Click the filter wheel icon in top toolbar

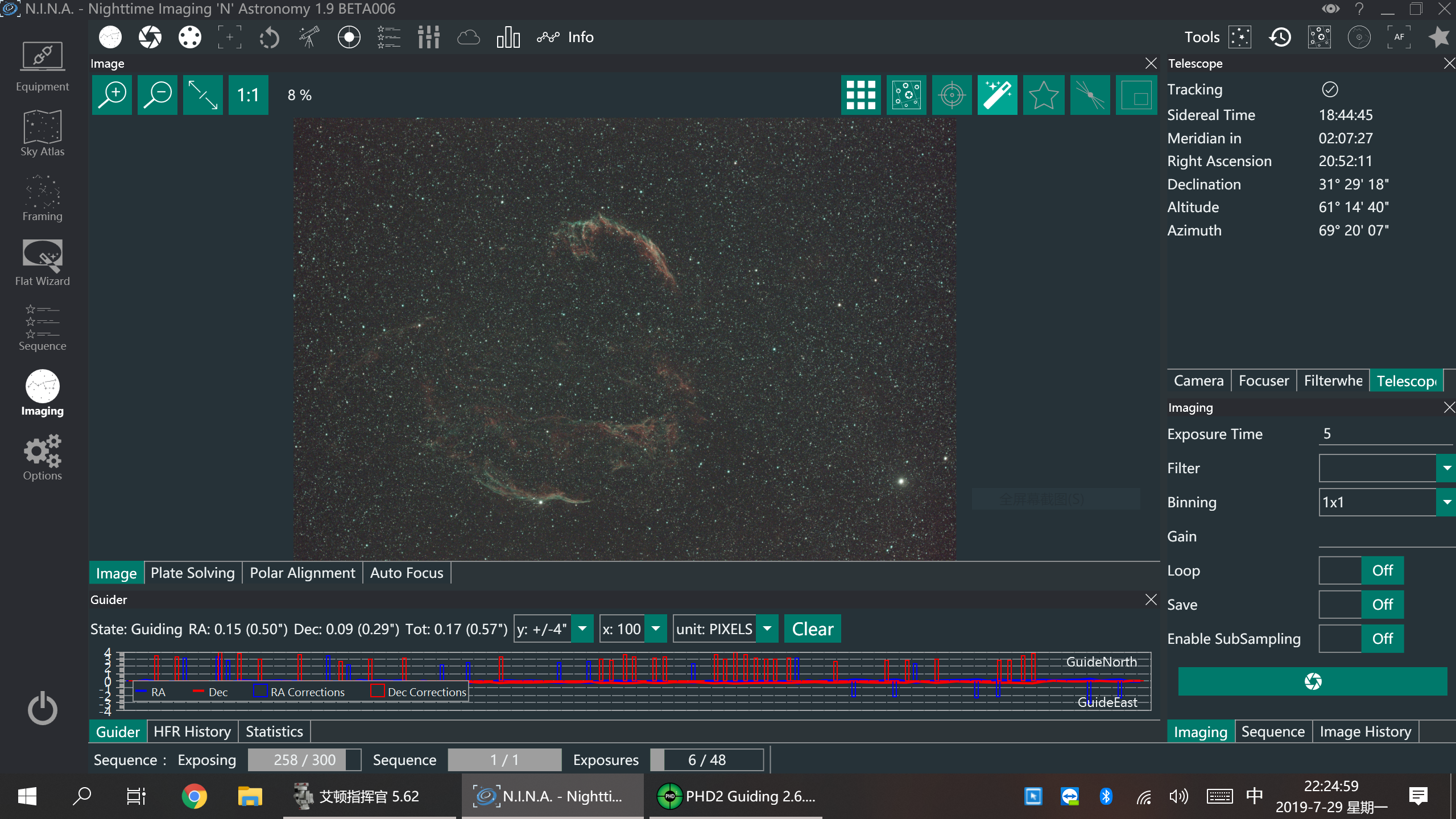[x=190, y=38]
